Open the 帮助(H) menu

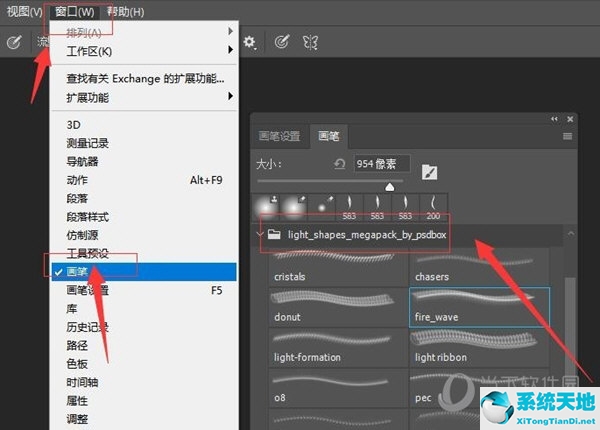[124, 12]
